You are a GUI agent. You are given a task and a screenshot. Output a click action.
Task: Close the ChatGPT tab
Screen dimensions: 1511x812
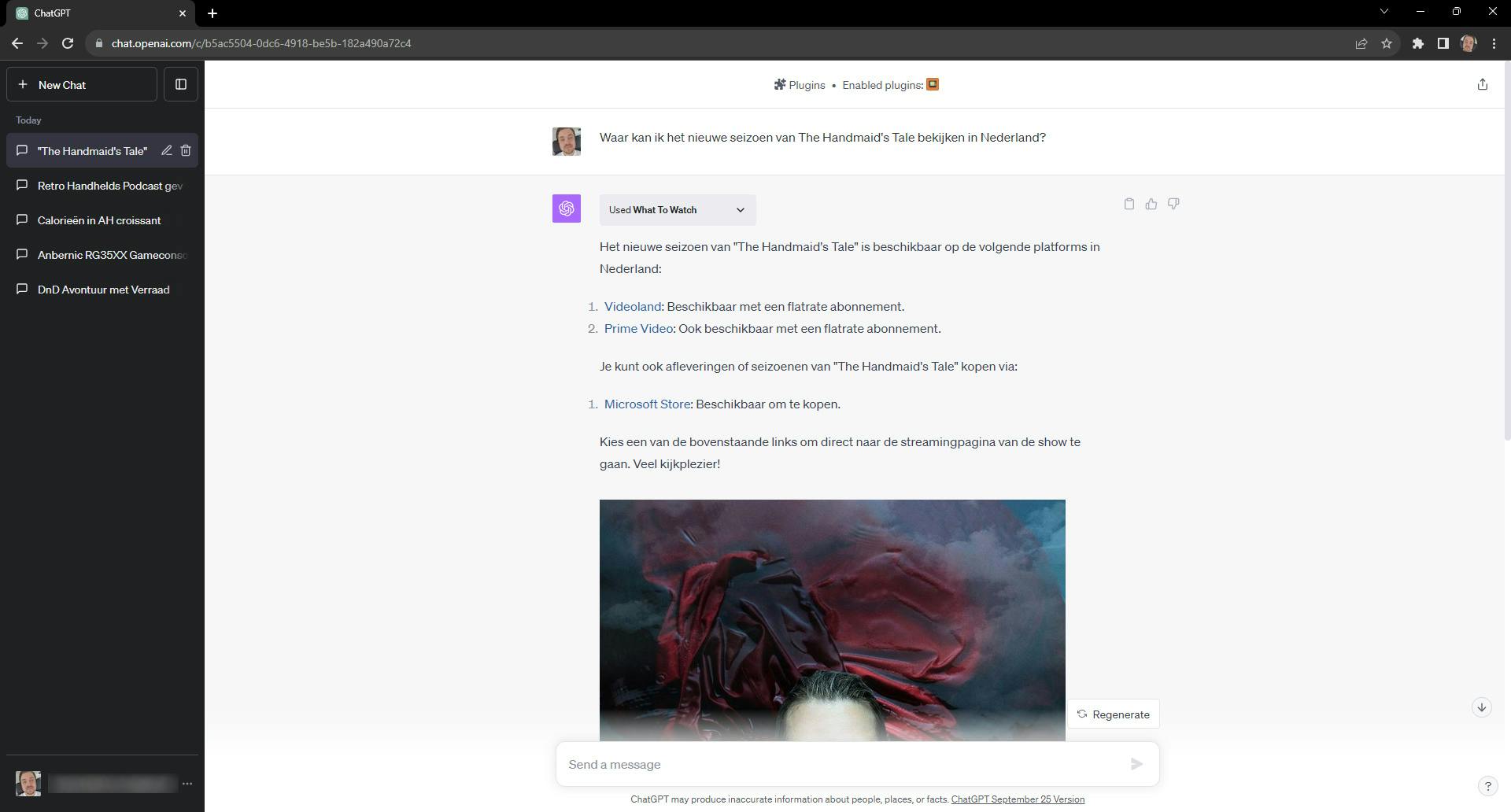(183, 13)
